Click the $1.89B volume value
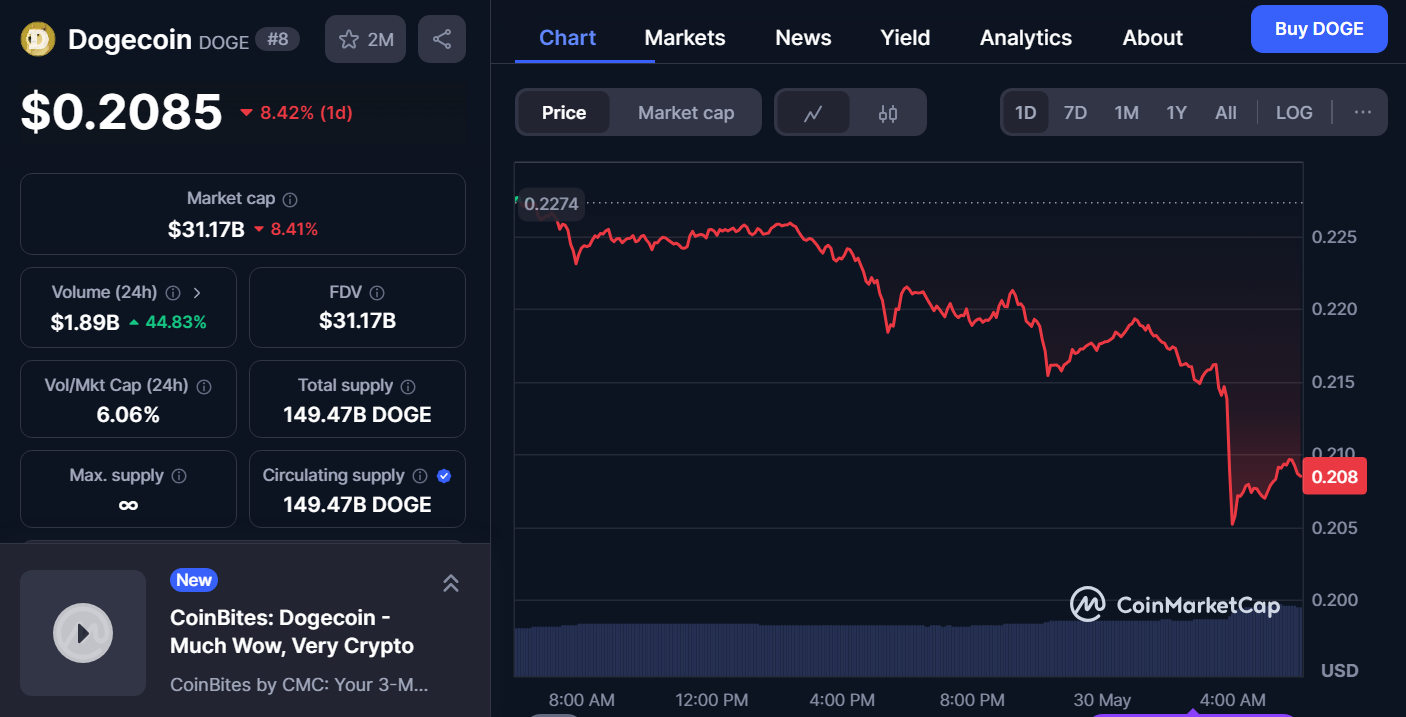 point(85,322)
